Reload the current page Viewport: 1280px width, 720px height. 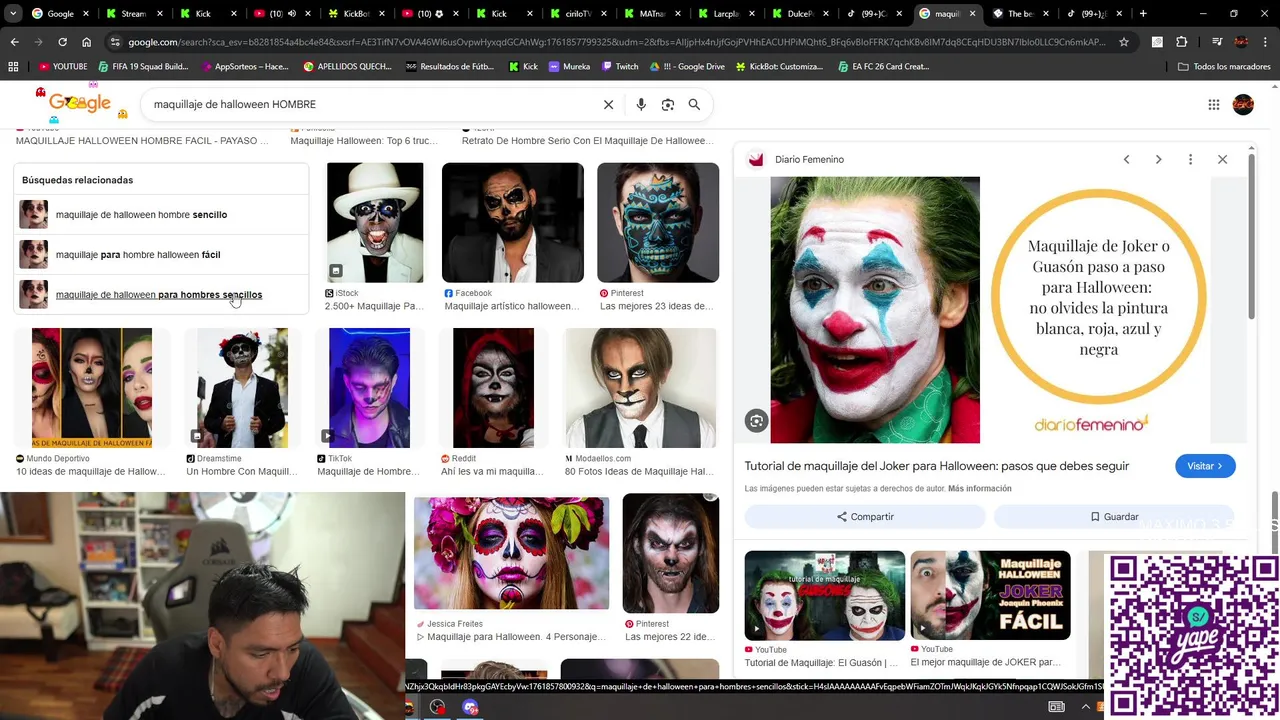tap(62, 42)
